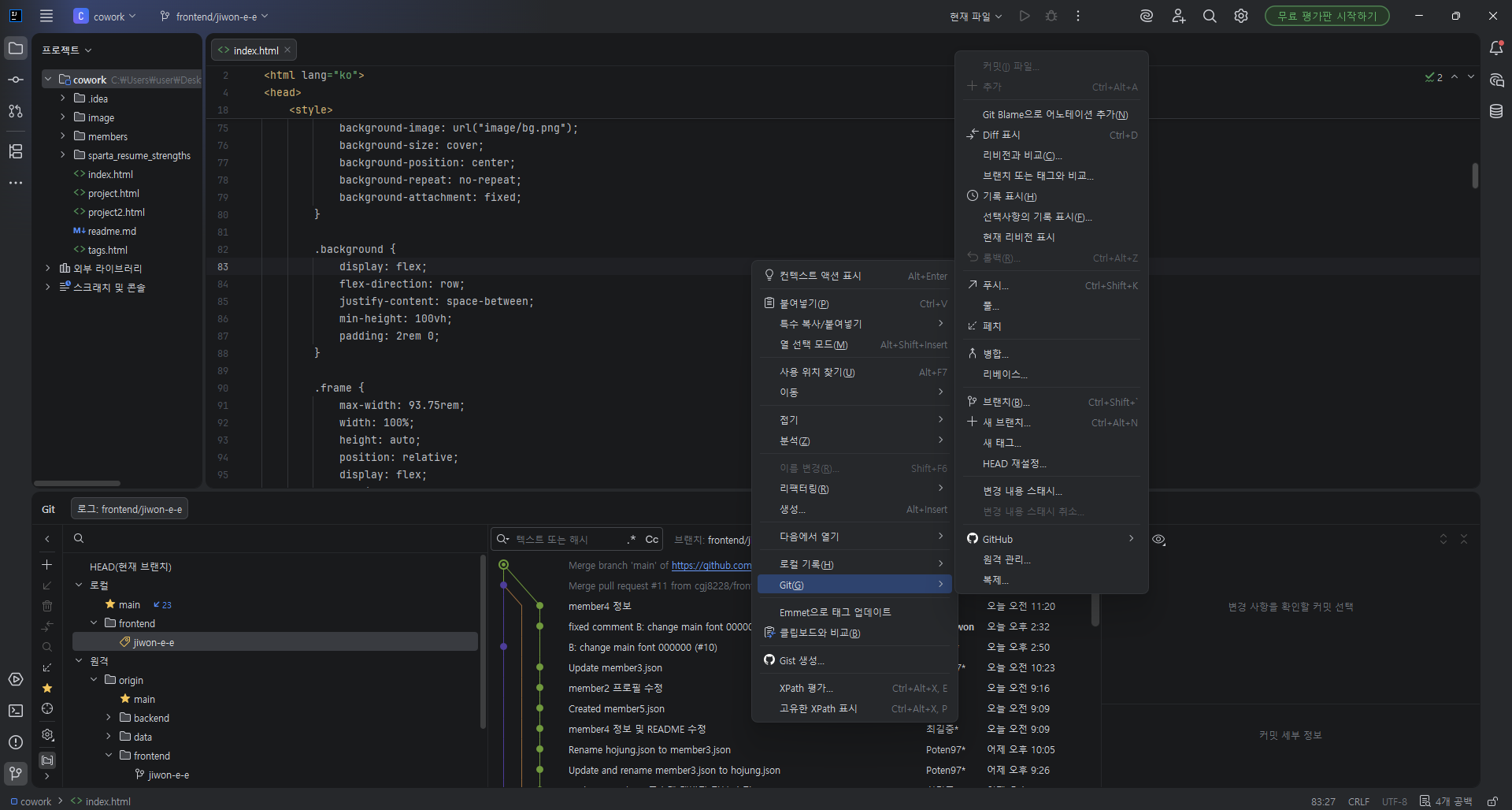Open the Structure tool window icon
The height and width of the screenshot is (810, 1512).
[16, 151]
